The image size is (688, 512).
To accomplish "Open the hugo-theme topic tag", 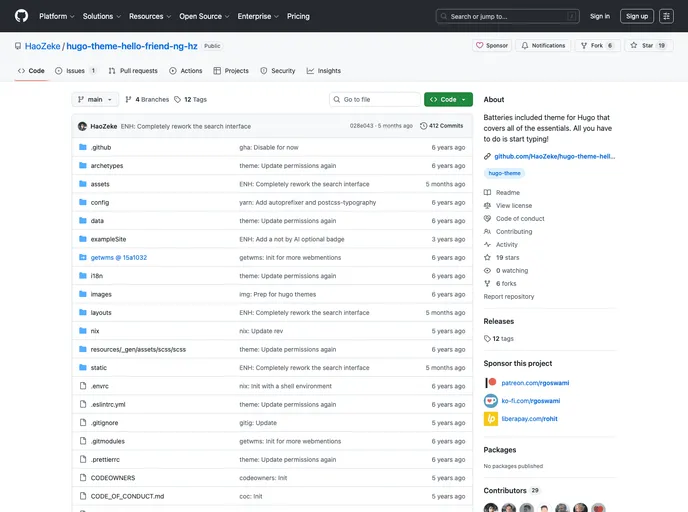I will [504, 173].
